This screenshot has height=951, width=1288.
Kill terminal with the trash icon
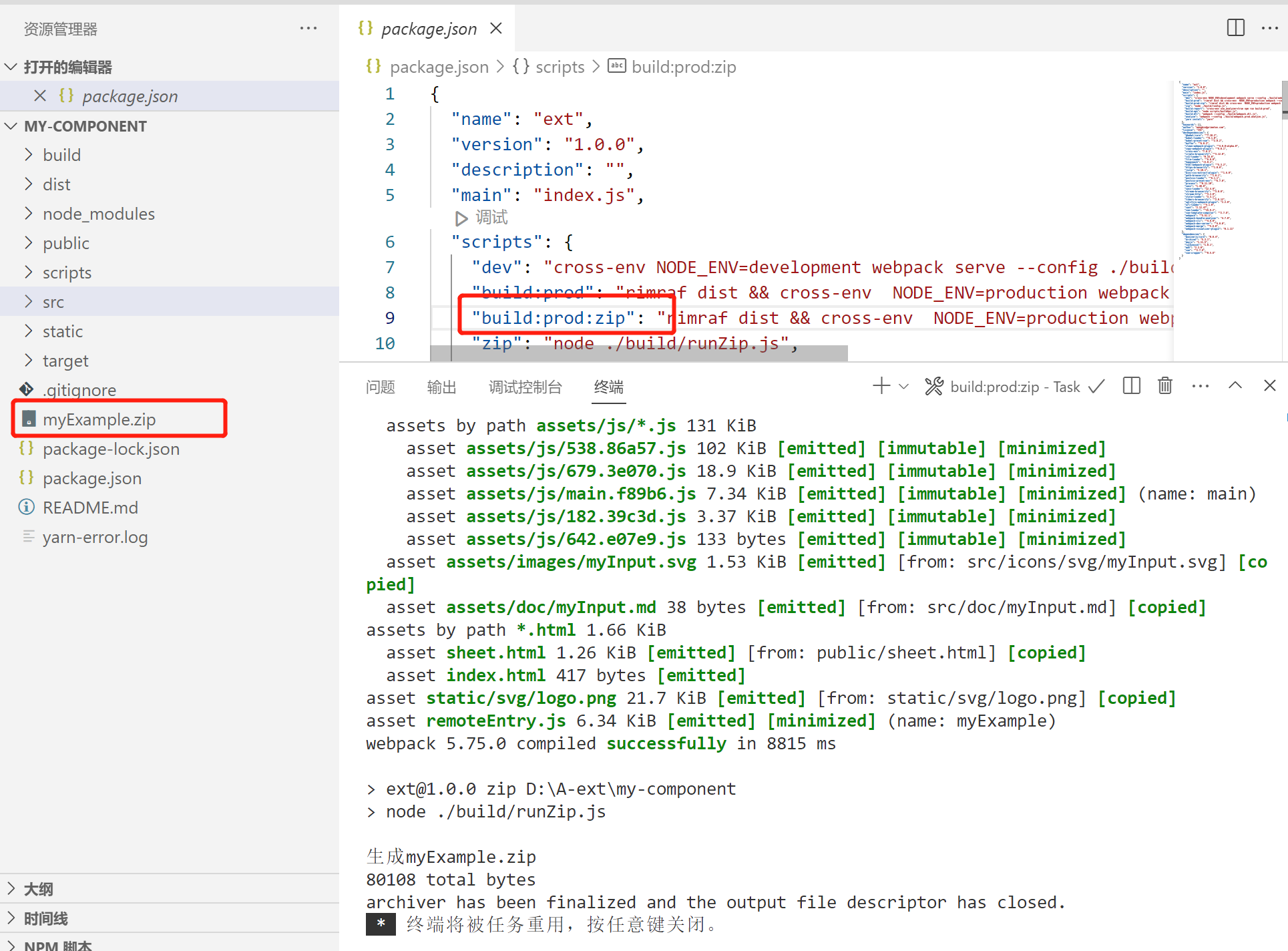pyautogui.click(x=1164, y=386)
